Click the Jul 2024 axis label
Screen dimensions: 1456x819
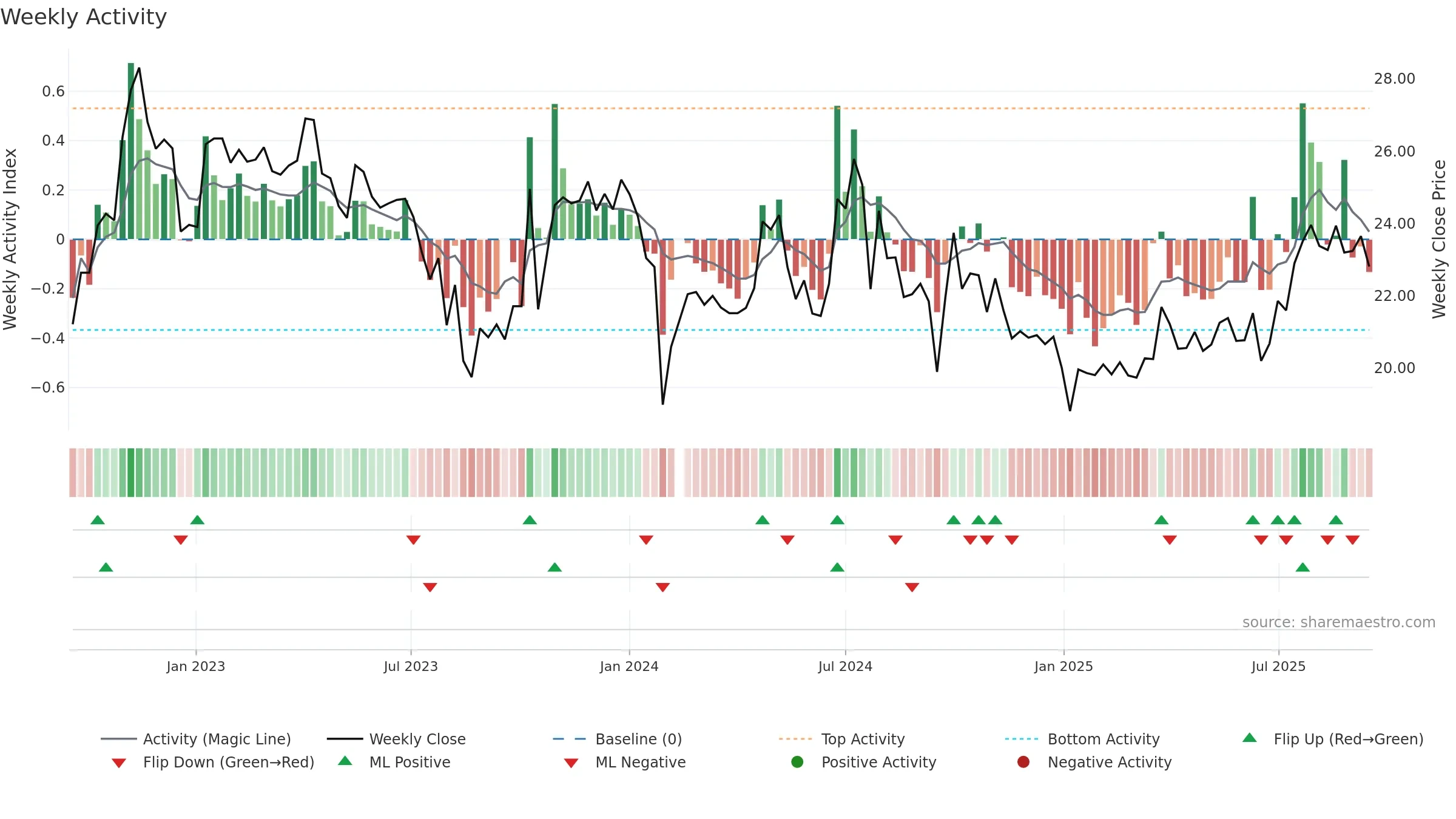pyautogui.click(x=845, y=666)
